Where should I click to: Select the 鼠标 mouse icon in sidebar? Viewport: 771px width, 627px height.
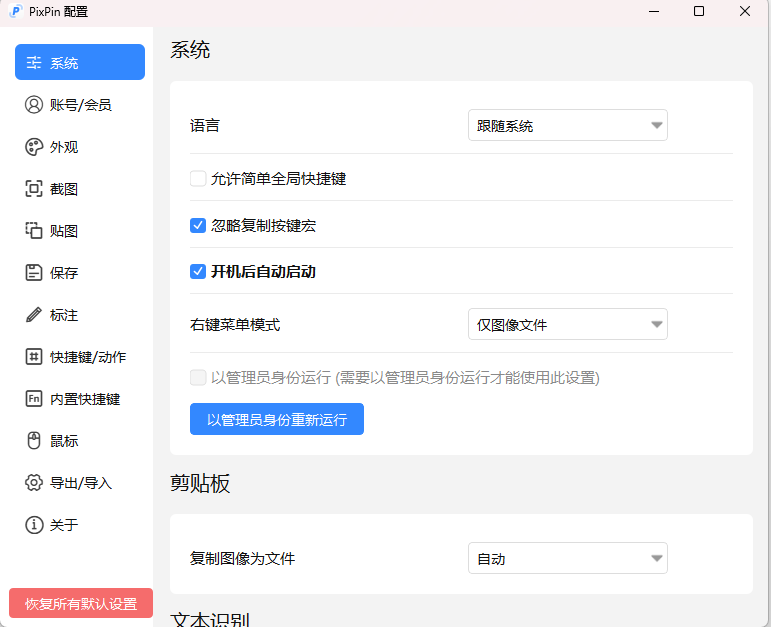click(34, 441)
